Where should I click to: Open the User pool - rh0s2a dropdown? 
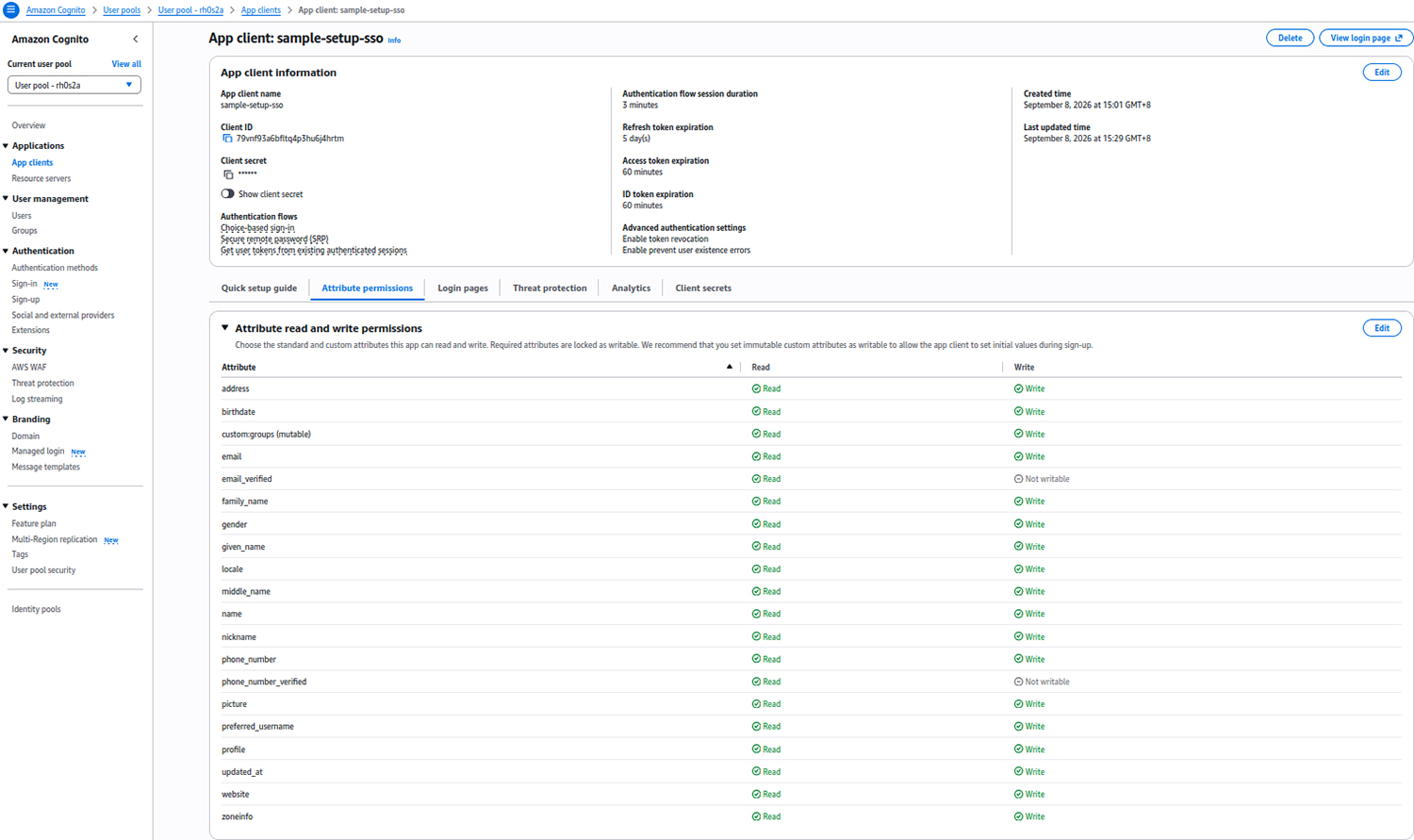tap(74, 85)
